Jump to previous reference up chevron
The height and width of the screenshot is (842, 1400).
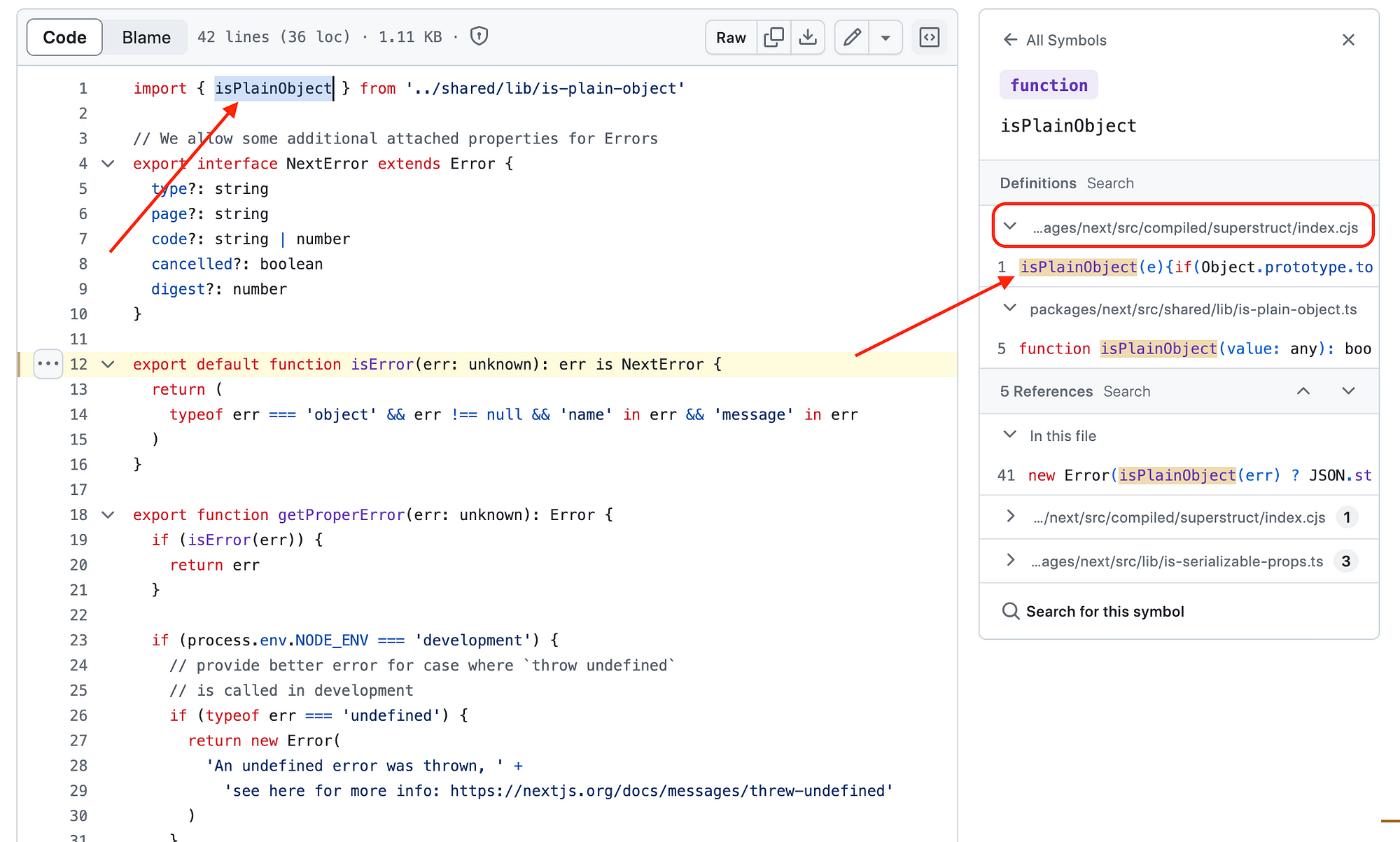pyautogui.click(x=1303, y=391)
